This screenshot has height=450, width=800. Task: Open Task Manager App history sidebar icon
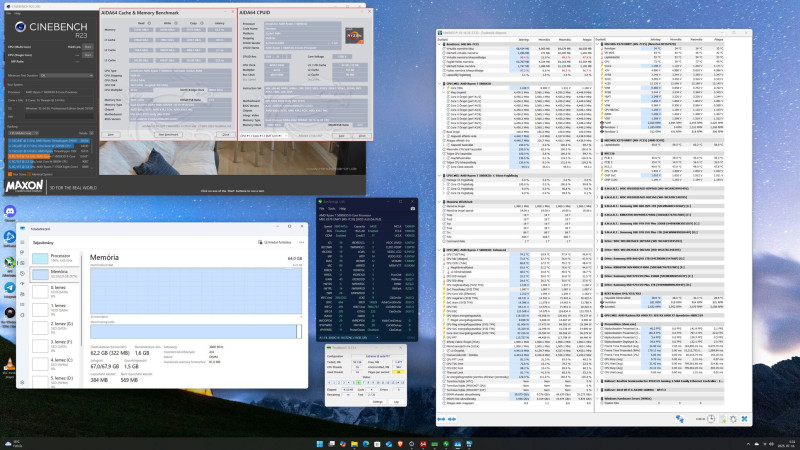point(22,273)
